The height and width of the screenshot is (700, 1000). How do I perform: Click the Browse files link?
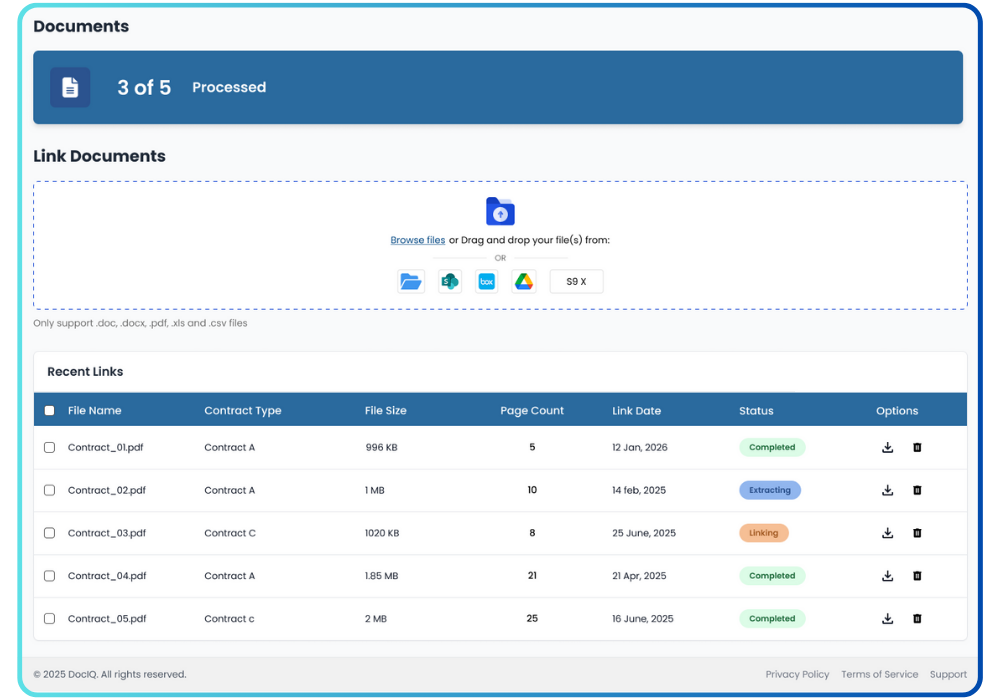418,240
